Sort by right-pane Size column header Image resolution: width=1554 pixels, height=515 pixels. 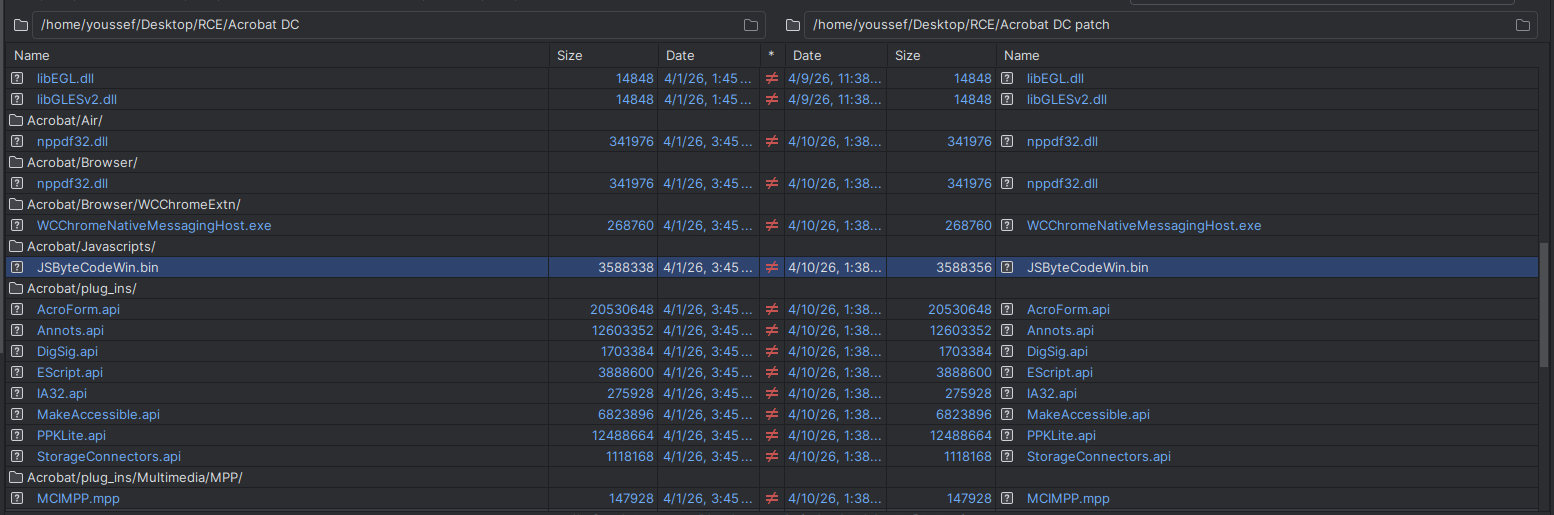point(941,55)
